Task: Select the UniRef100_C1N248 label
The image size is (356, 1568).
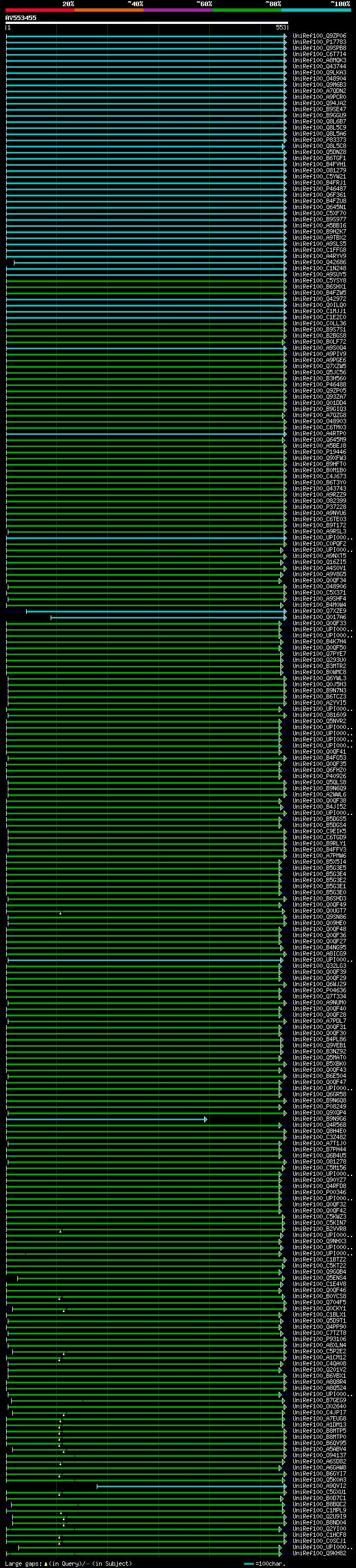Action: 319,269
